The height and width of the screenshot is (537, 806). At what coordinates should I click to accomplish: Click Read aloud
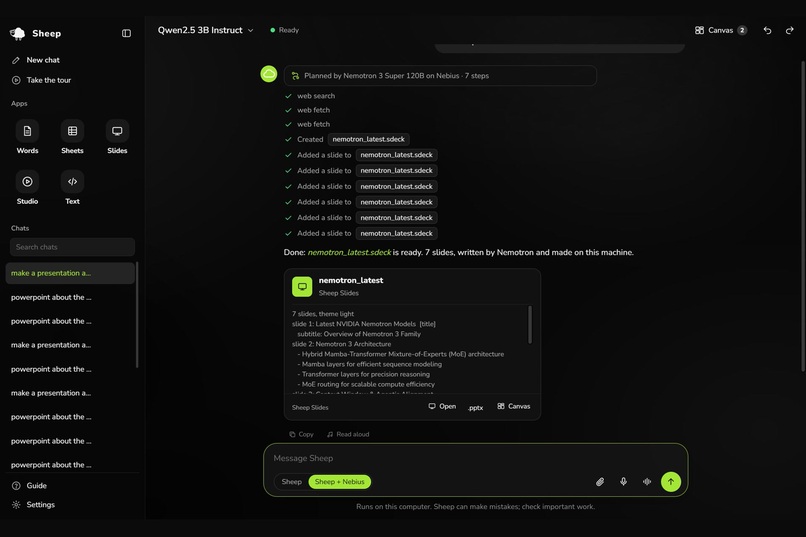click(x=348, y=434)
